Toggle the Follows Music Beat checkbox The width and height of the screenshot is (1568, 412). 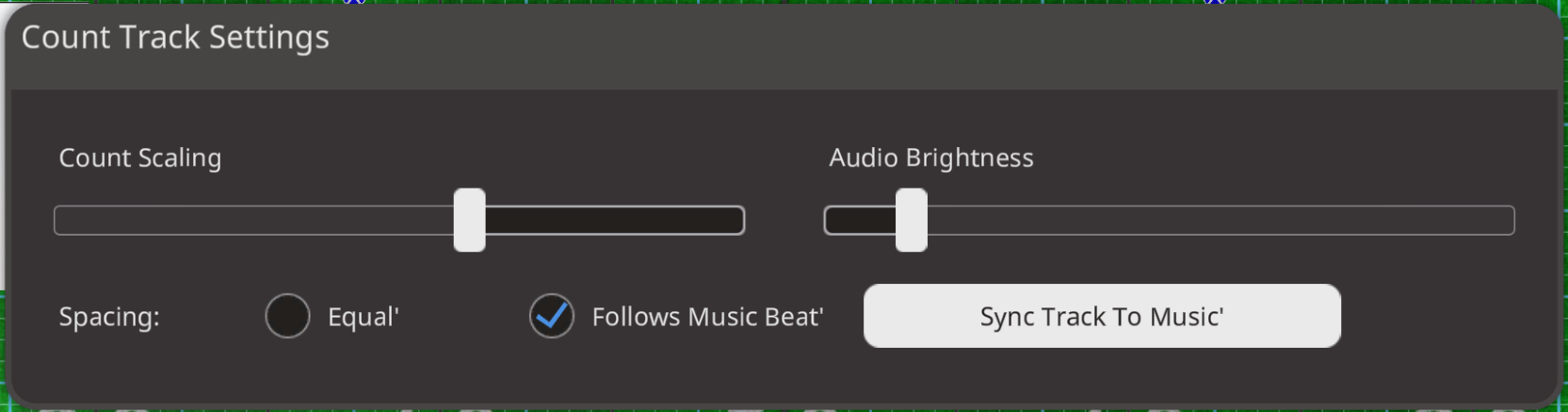pyautogui.click(x=552, y=316)
